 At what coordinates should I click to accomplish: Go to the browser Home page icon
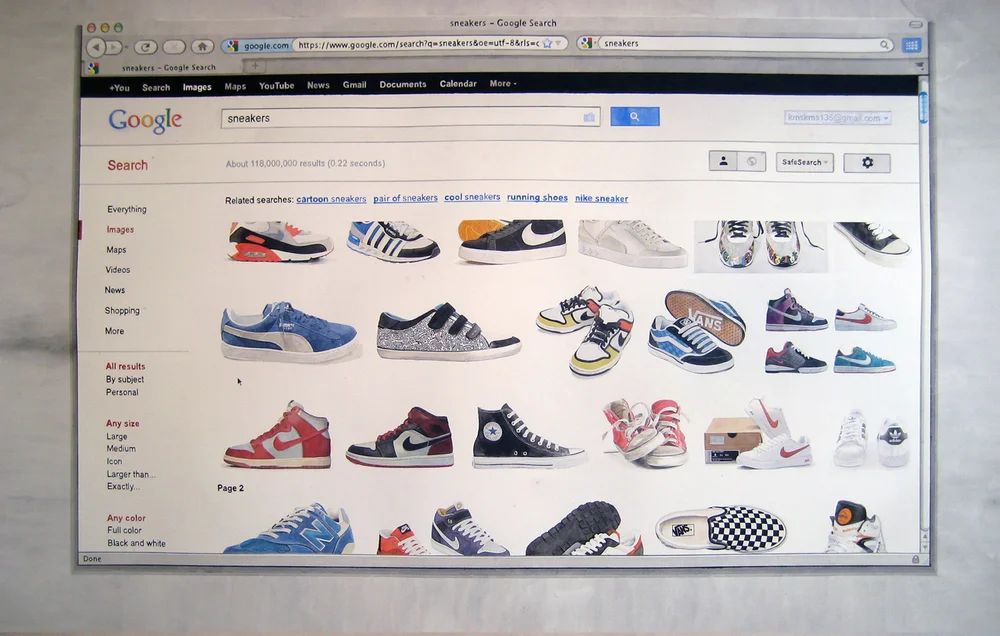(x=202, y=46)
